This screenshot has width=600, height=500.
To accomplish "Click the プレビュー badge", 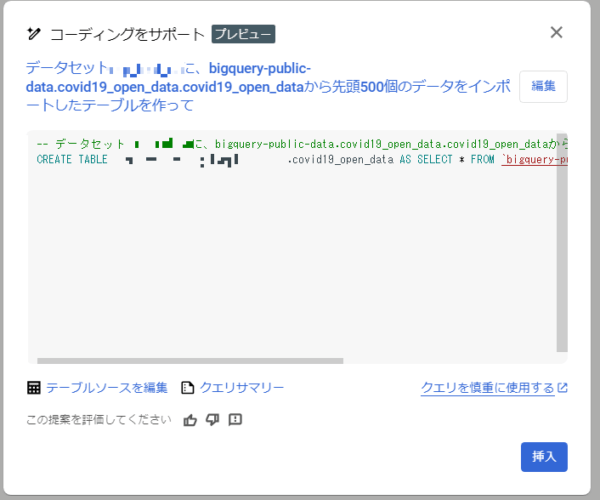I will click(243, 34).
